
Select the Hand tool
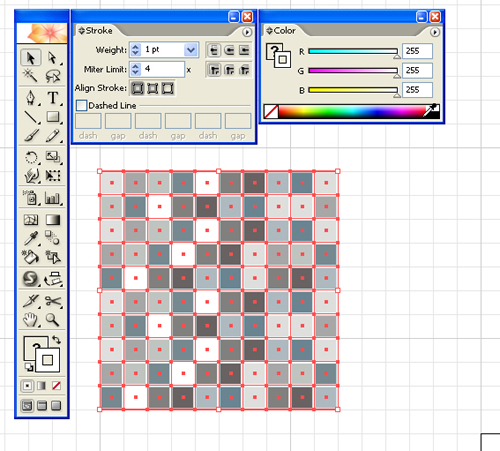(x=31, y=320)
